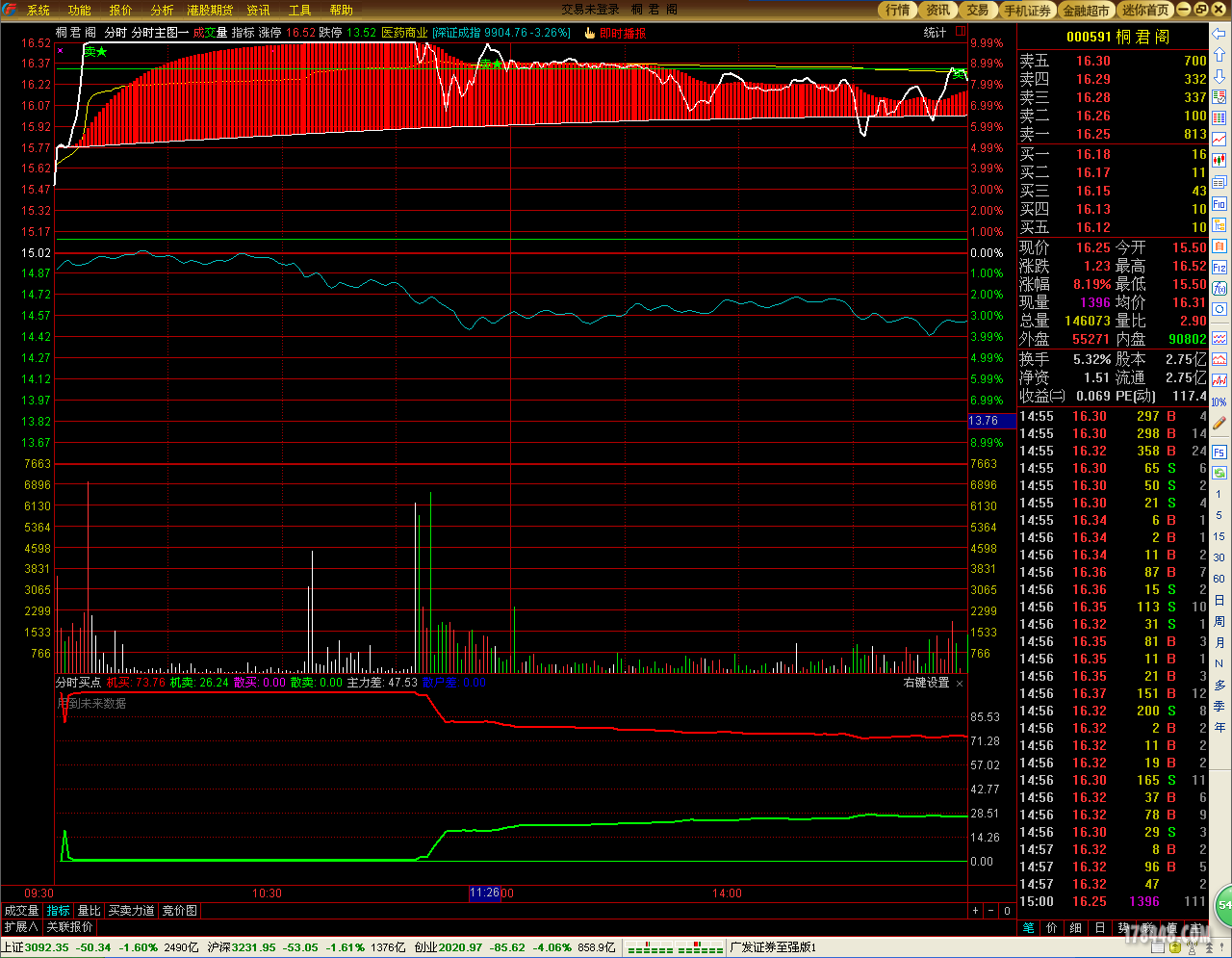This screenshot has width=1232, height=958.
Task: Open the 功能 menu
Action: point(80,10)
